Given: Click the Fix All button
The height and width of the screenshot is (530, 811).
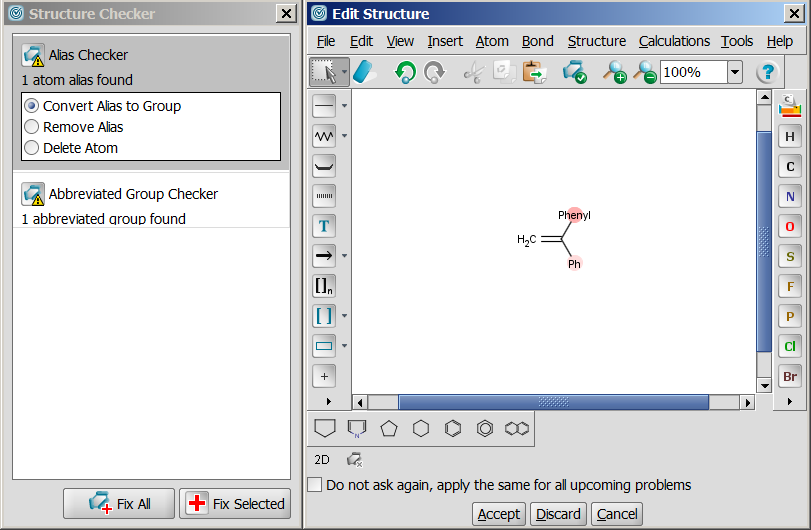Looking at the screenshot, I should pyautogui.click(x=119, y=504).
